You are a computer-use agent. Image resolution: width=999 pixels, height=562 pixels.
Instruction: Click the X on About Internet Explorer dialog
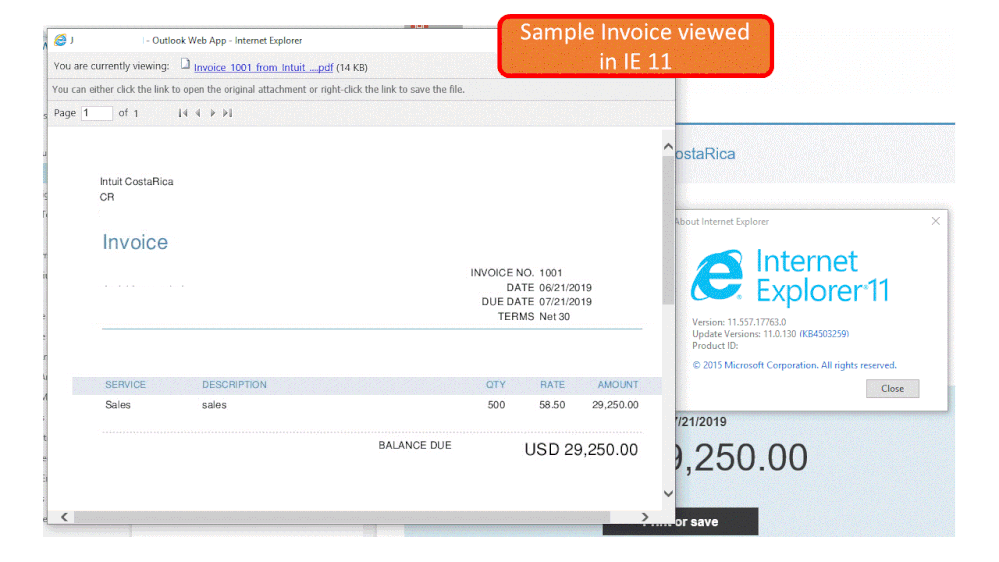(x=935, y=221)
